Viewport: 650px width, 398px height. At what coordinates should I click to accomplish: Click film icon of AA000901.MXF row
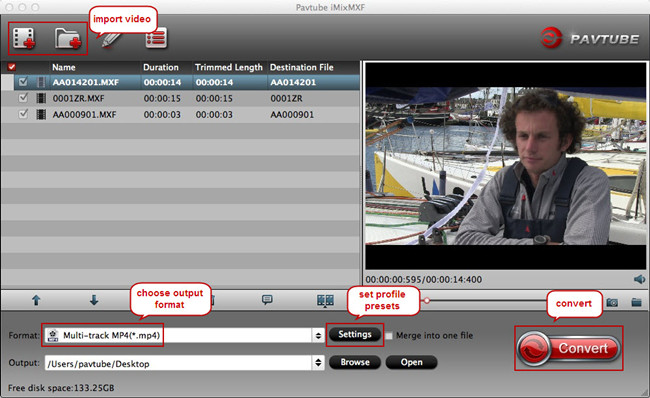click(x=41, y=114)
